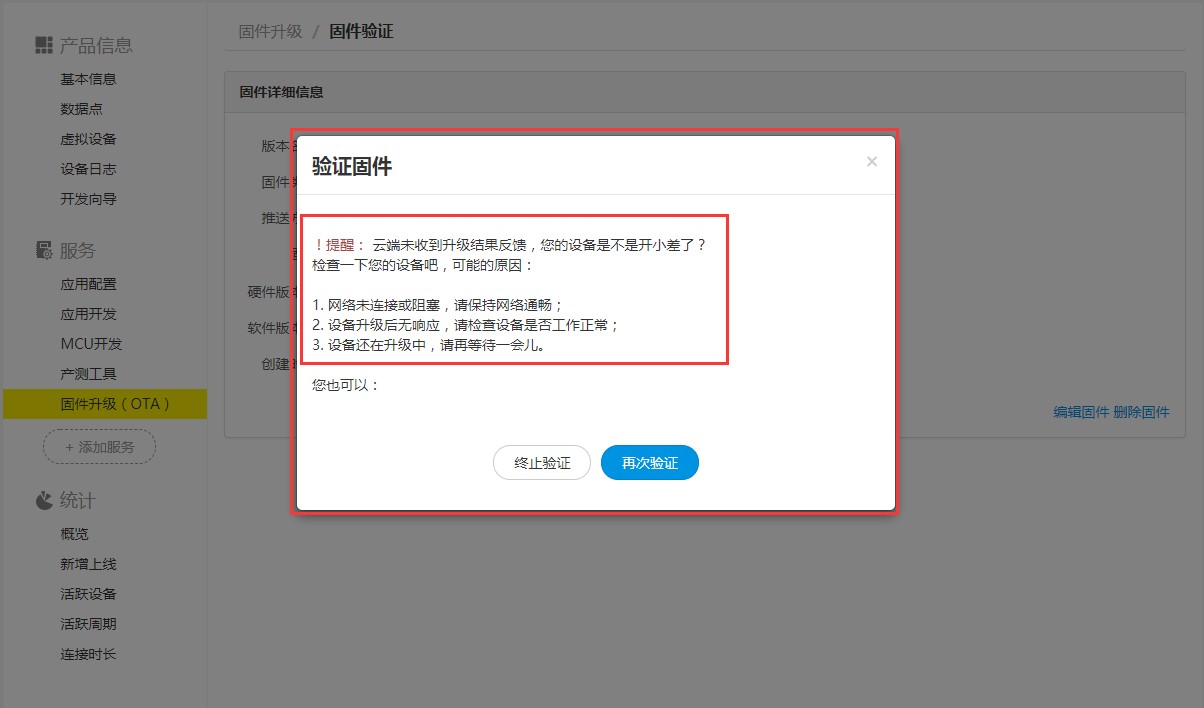Open the MCU开发 item
1204x708 pixels.
(91, 344)
